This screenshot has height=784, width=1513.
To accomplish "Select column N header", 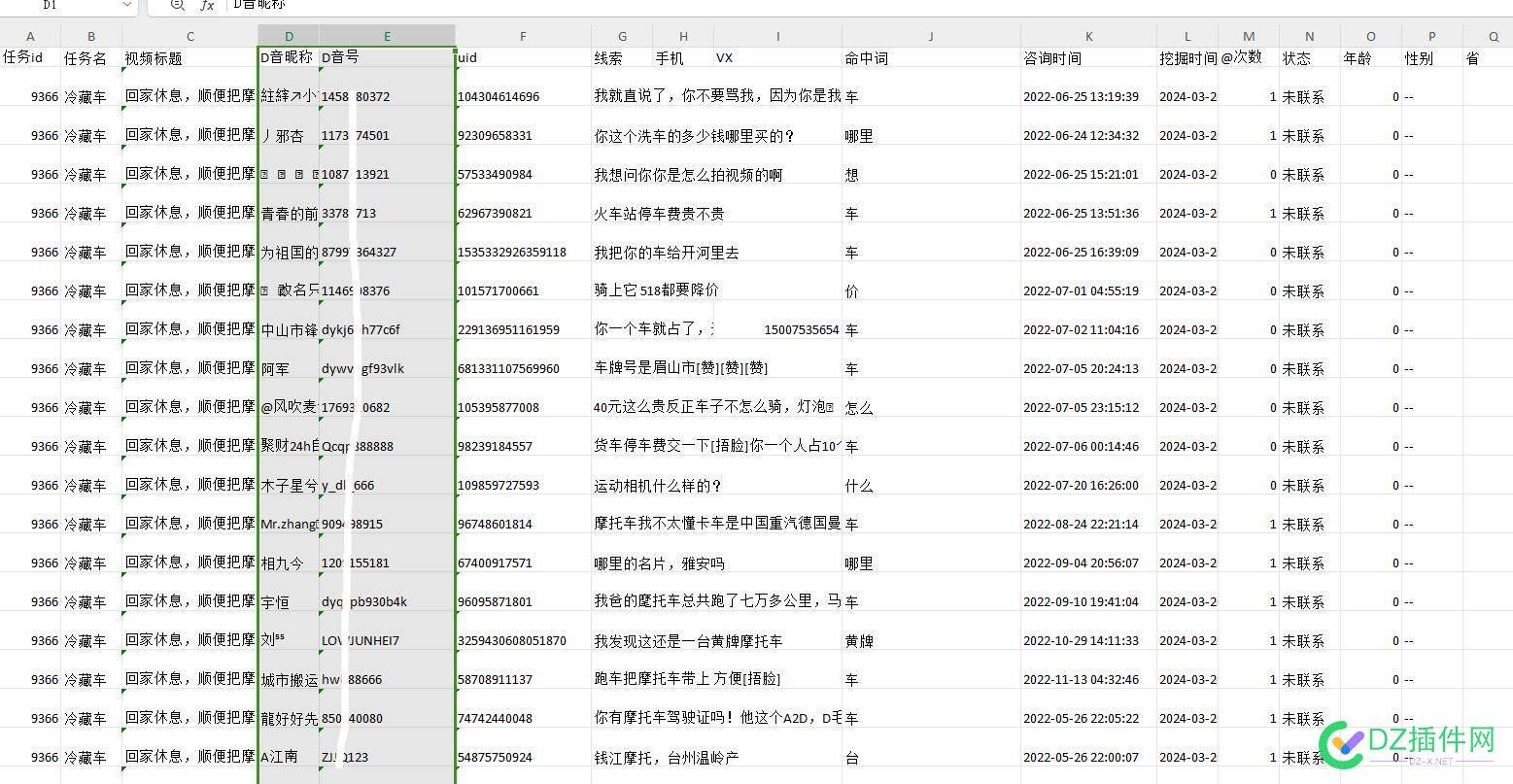I will [1310, 37].
